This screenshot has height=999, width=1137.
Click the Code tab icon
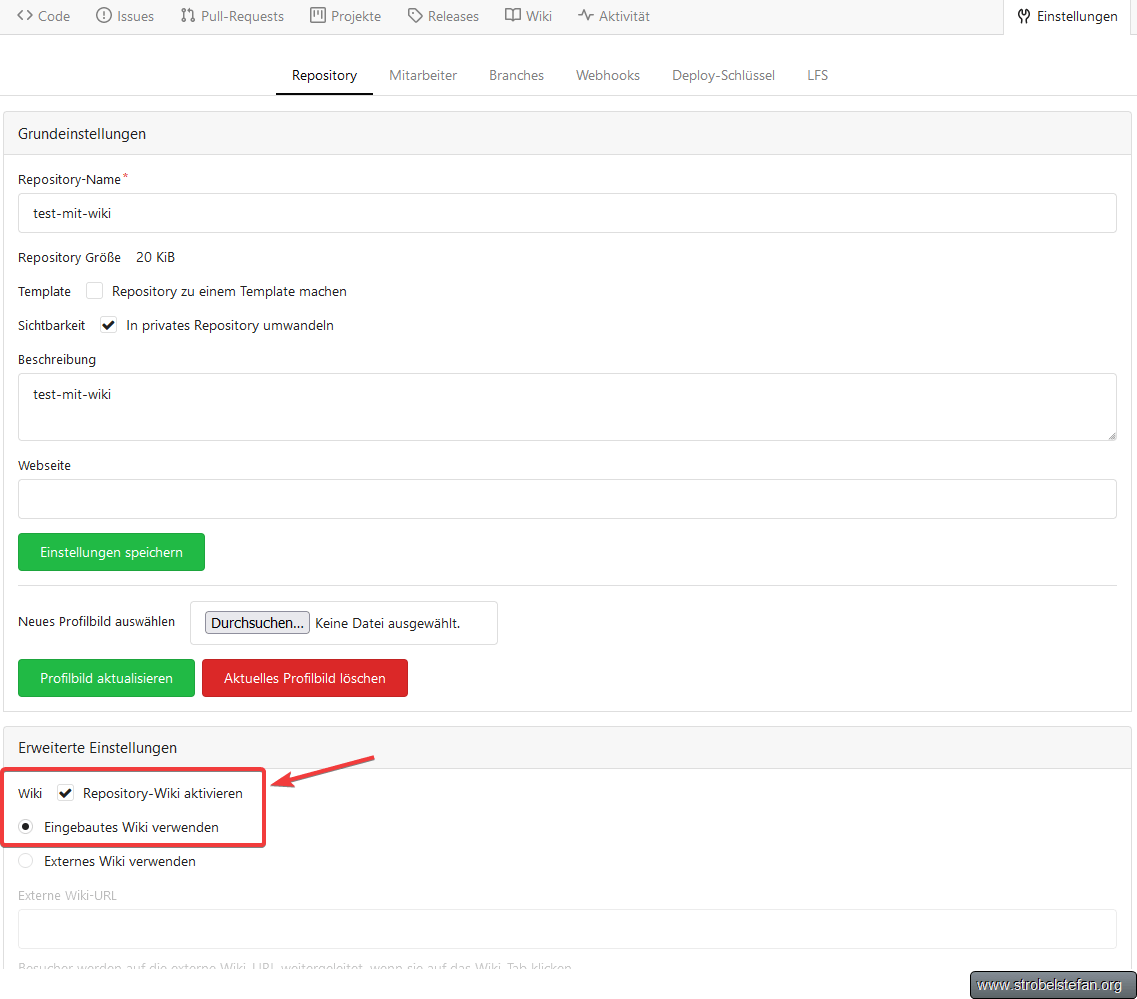click(x=25, y=16)
